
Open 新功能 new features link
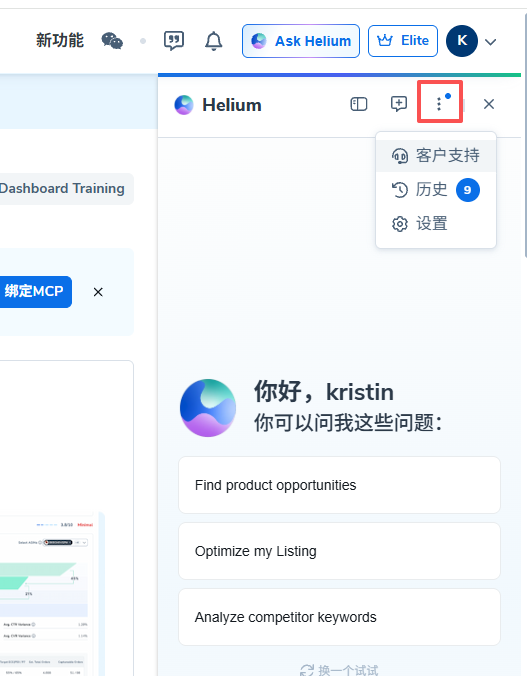[60, 41]
